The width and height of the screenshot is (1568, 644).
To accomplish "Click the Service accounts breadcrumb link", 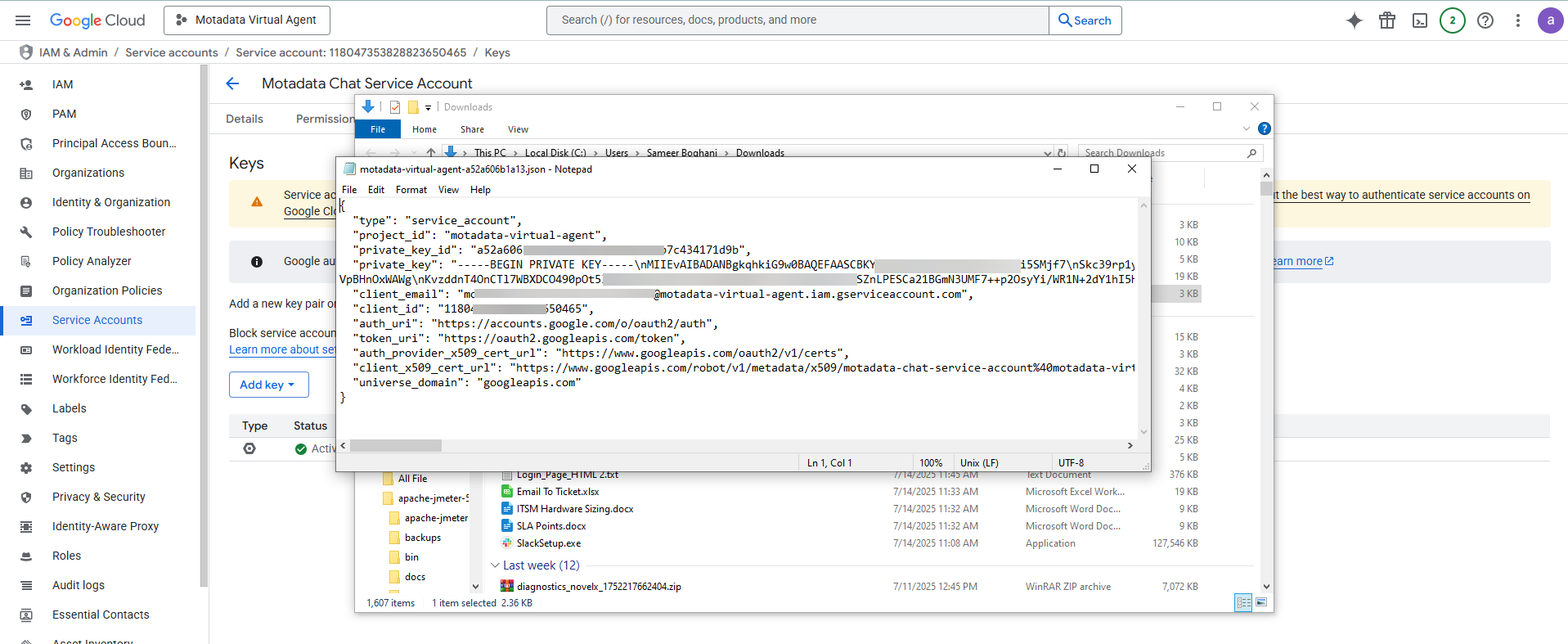I will tap(172, 52).
